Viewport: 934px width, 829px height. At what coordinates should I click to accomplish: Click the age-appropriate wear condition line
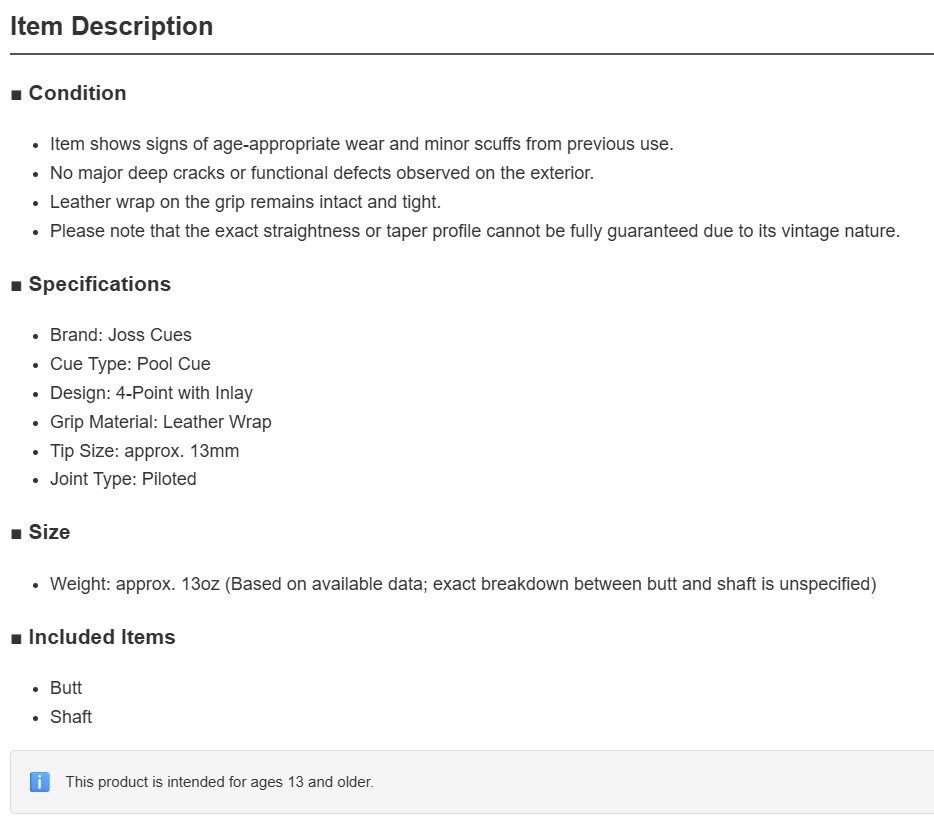[x=362, y=144]
